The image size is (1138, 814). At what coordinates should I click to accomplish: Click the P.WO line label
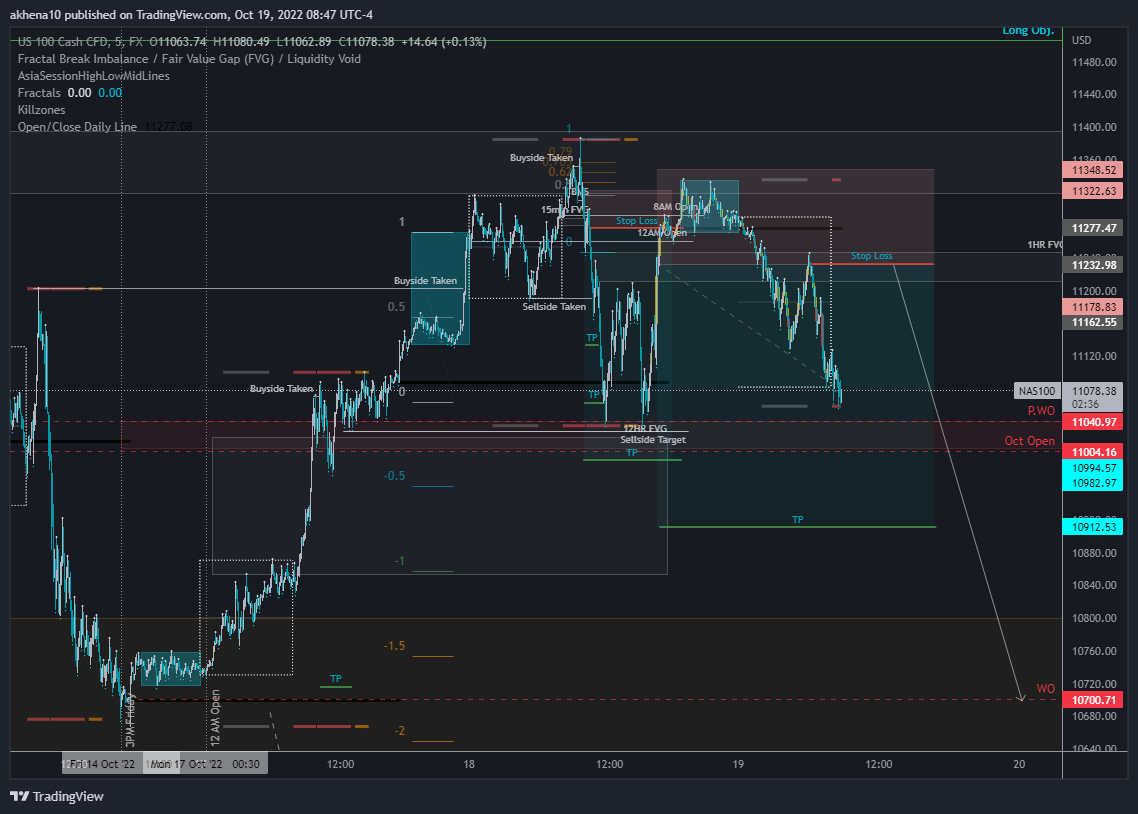click(x=1041, y=411)
